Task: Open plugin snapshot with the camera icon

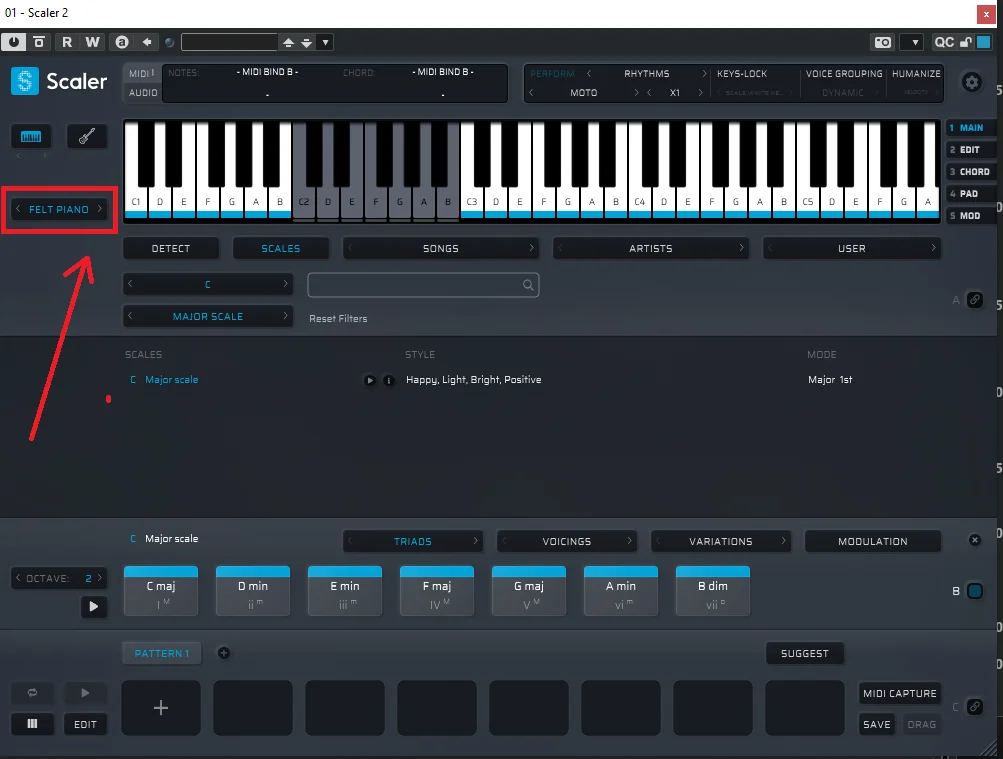Action: pos(883,42)
